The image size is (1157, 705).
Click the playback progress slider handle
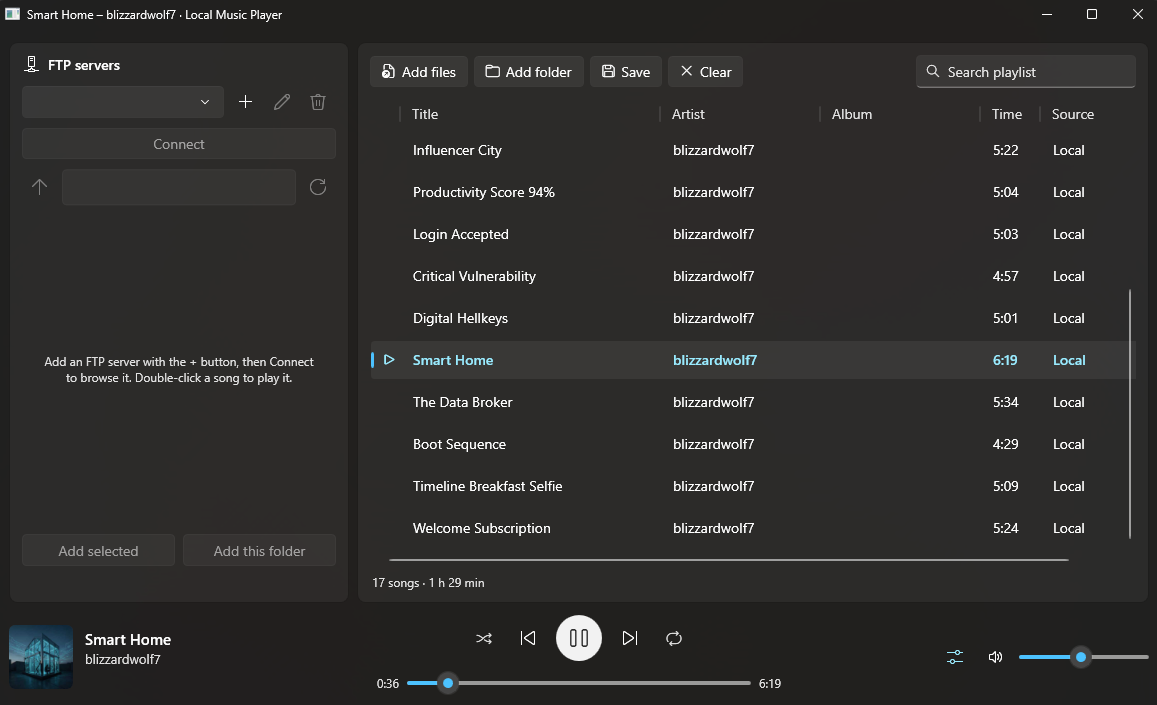(x=448, y=683)
